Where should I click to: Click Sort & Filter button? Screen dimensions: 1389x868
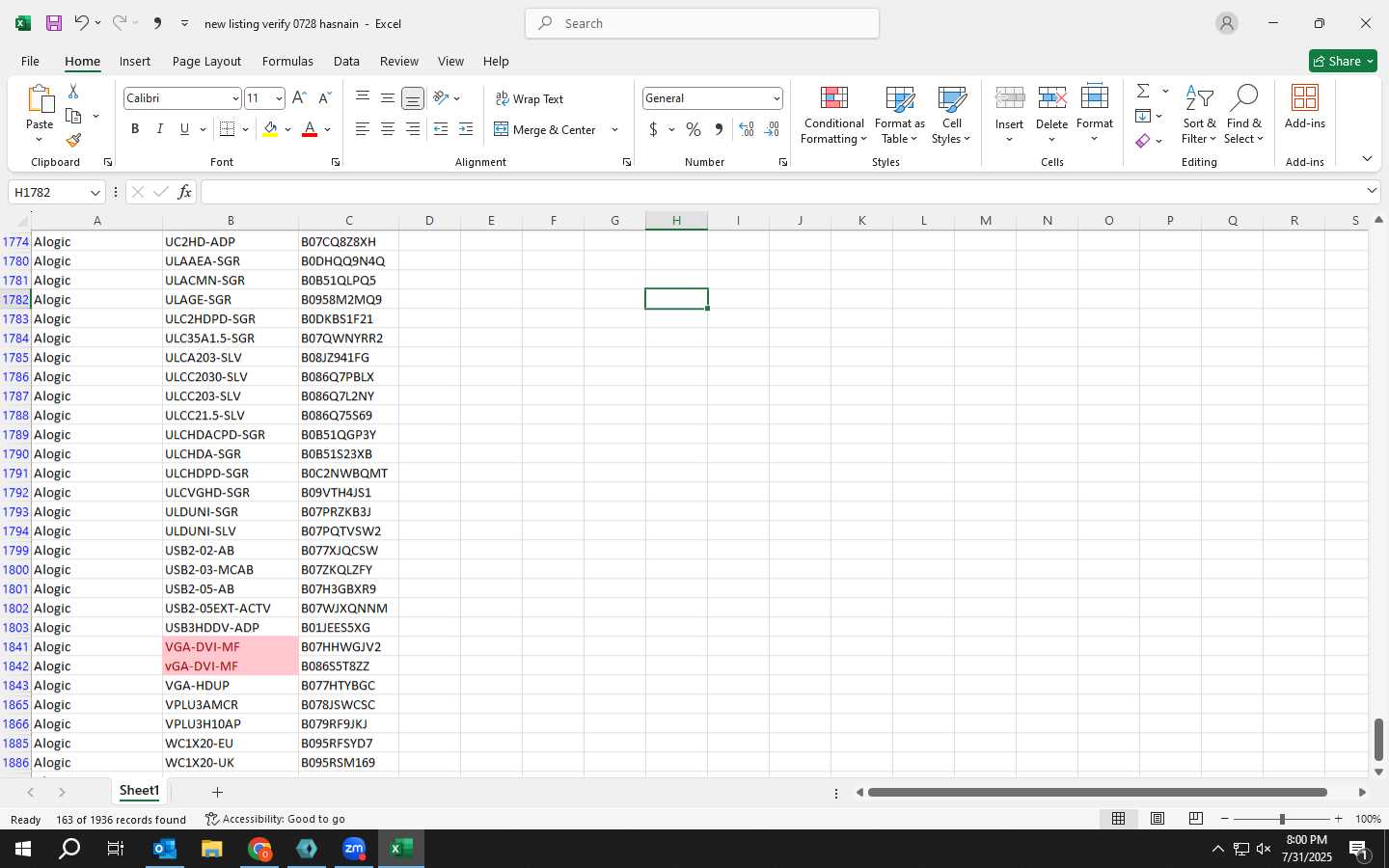tap(1199, 115)
